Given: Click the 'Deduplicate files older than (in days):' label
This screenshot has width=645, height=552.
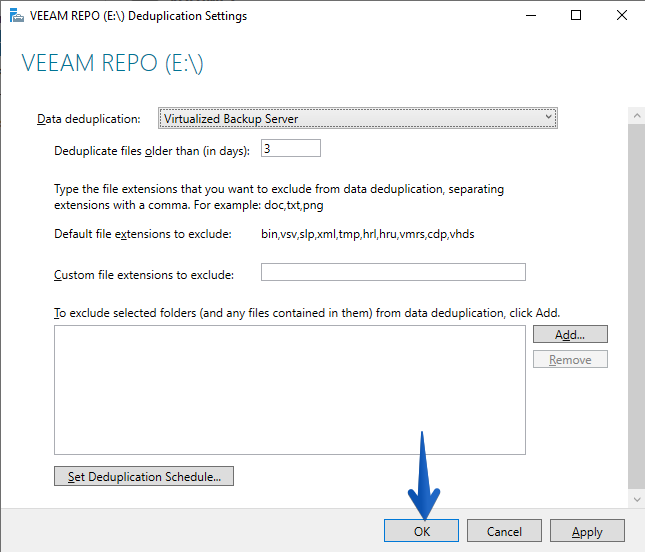Looking at the screenshot, I should click(152, 151).
